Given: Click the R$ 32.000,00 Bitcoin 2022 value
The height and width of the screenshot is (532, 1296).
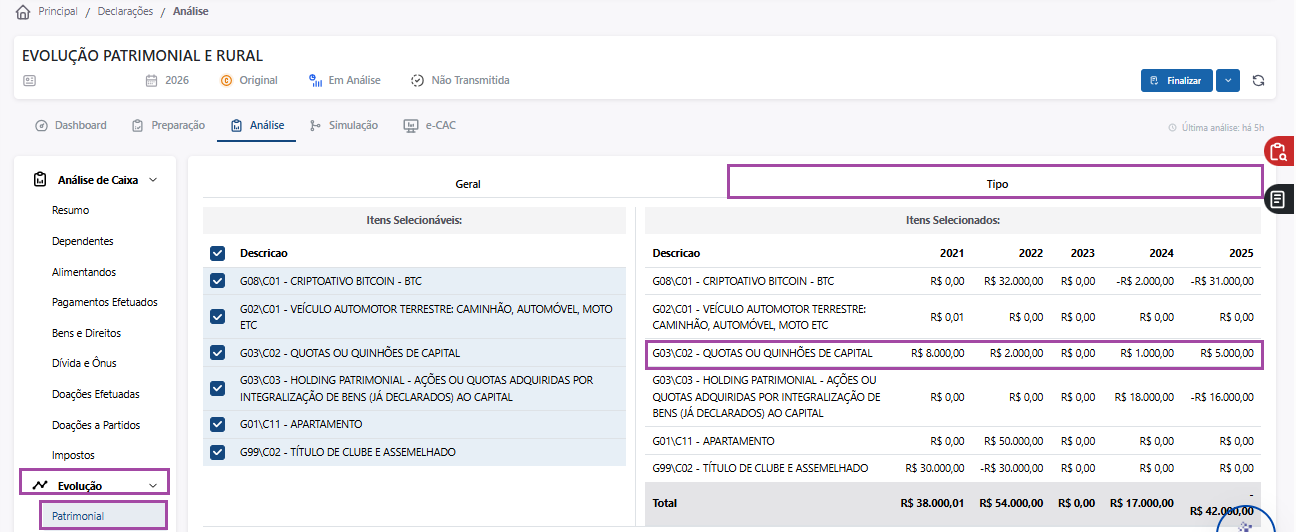Looking at the screenshot, I should point(1014,281).
